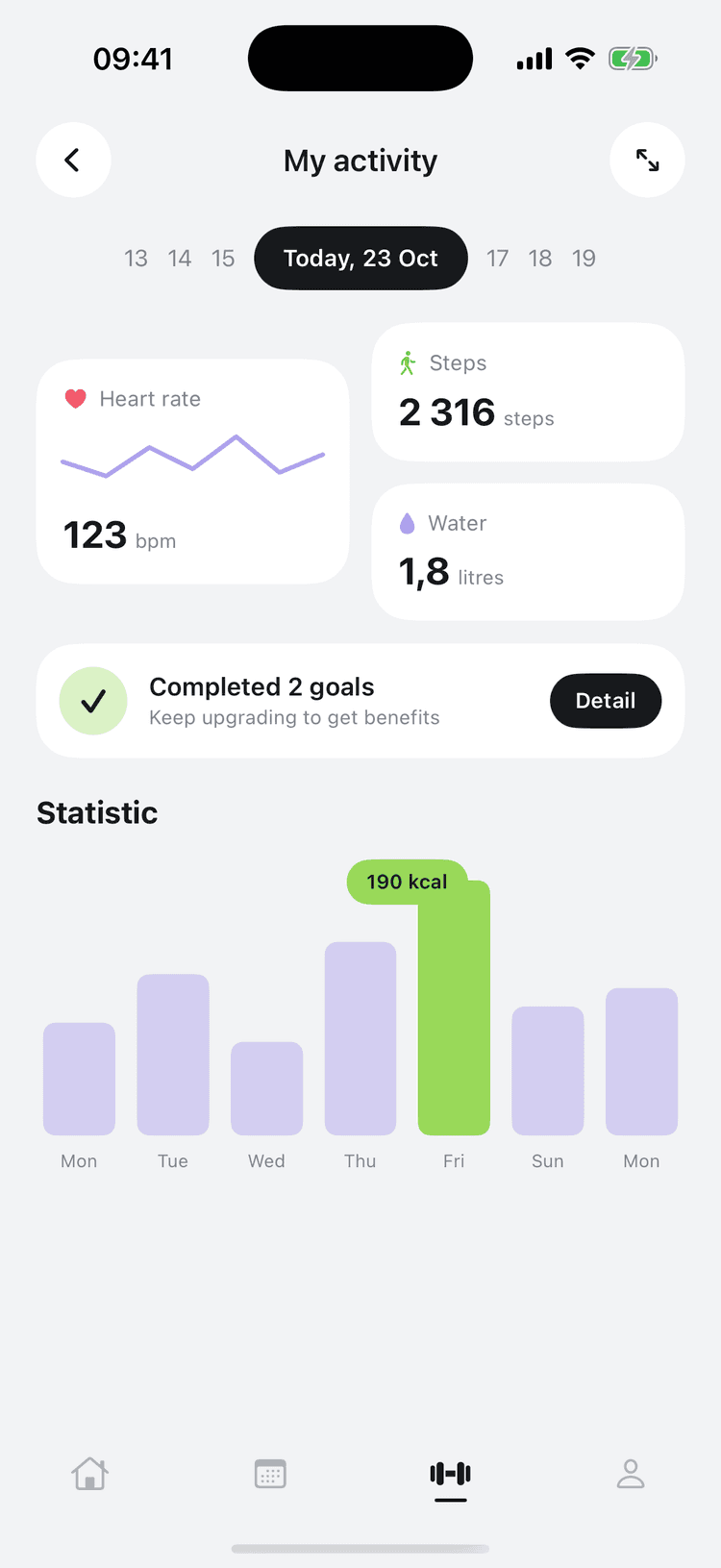Screen dimensions: 721x1568
Task: Select the green Fri bar in chart
Action: [x=454, y=1008]
